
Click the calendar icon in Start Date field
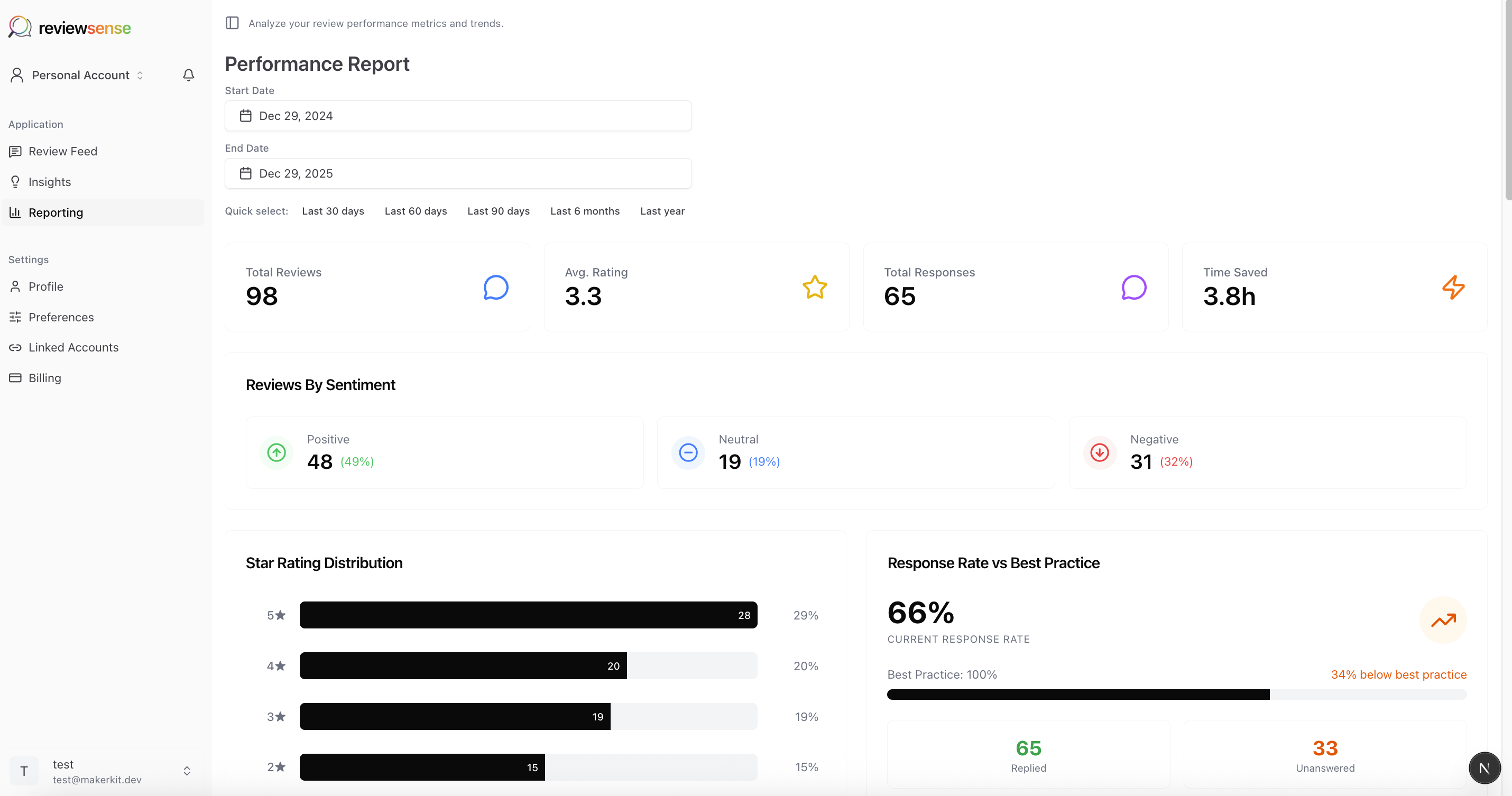coord(246,116)
